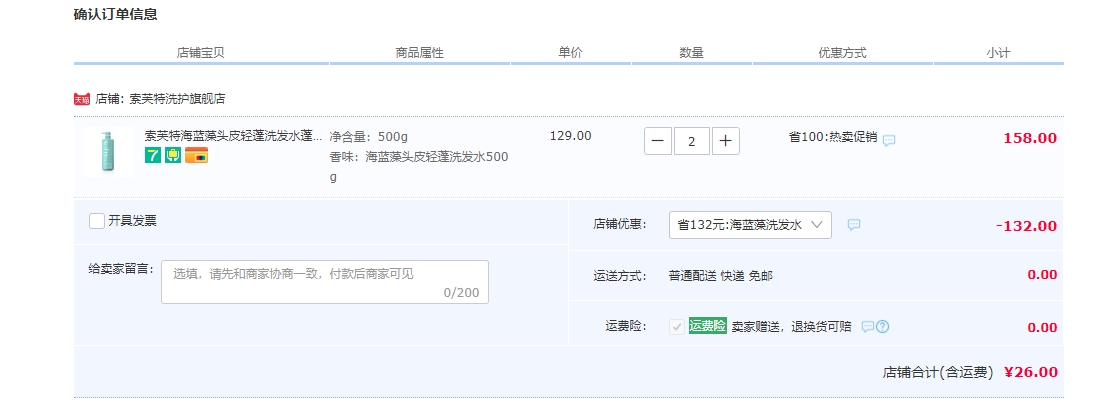Image resolution: width=1101 pixels, height=412 pixels.
Task: Click the 卖家赠送，退换货可赔 text
Action: pos(791,326)
